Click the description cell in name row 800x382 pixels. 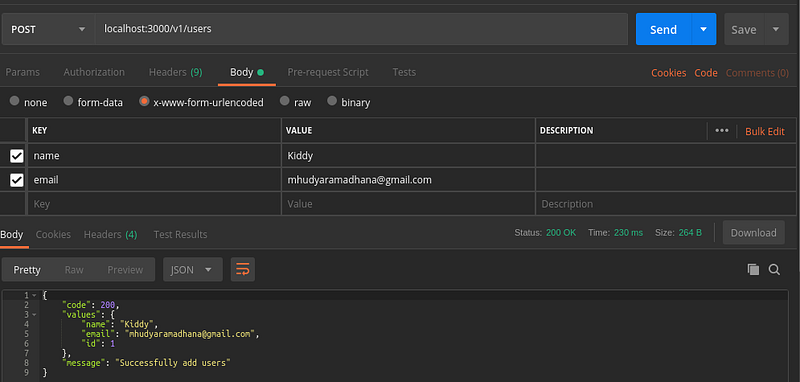coord(667,156)
